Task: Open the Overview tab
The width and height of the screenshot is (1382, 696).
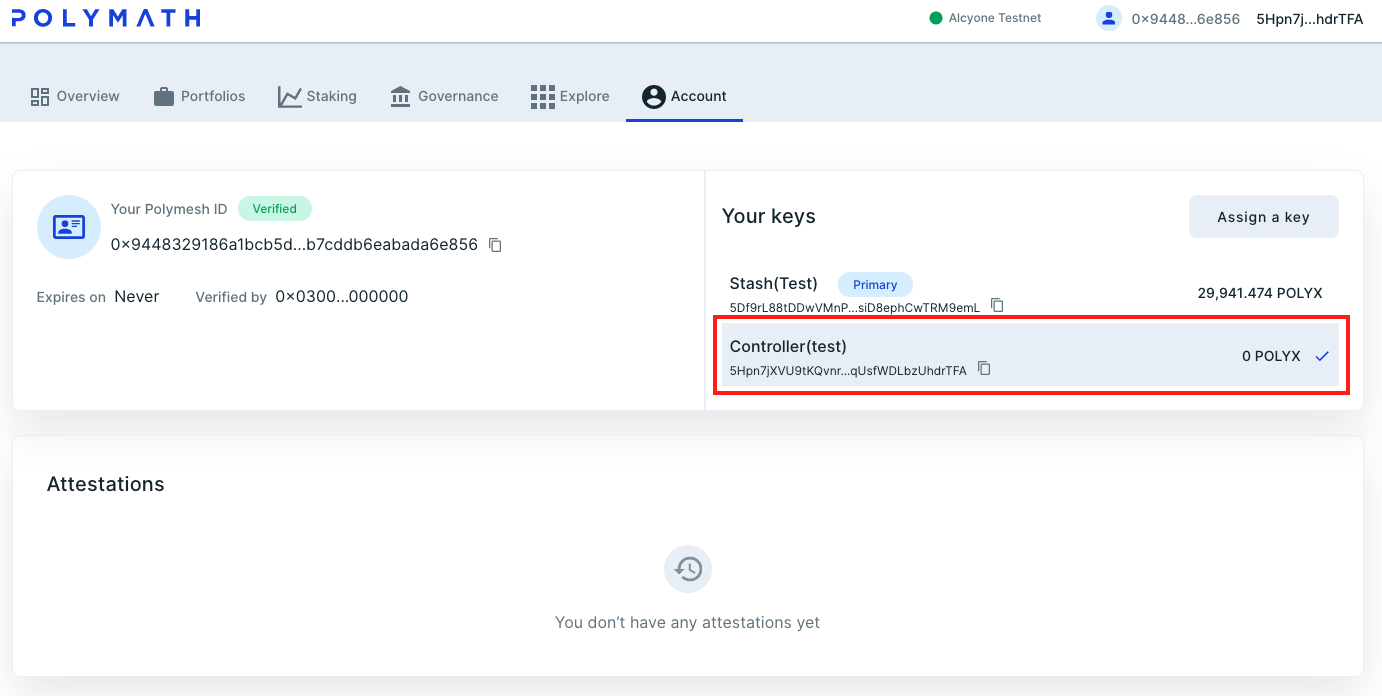Action: coord(75,96)
